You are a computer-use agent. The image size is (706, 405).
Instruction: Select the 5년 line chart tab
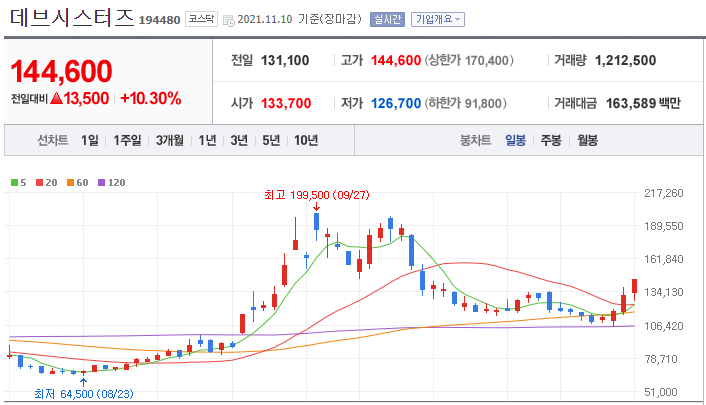(x=271, y=141)
